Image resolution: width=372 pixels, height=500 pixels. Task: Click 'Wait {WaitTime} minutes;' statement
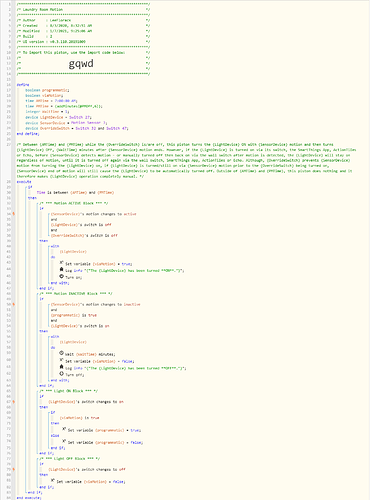90,354
